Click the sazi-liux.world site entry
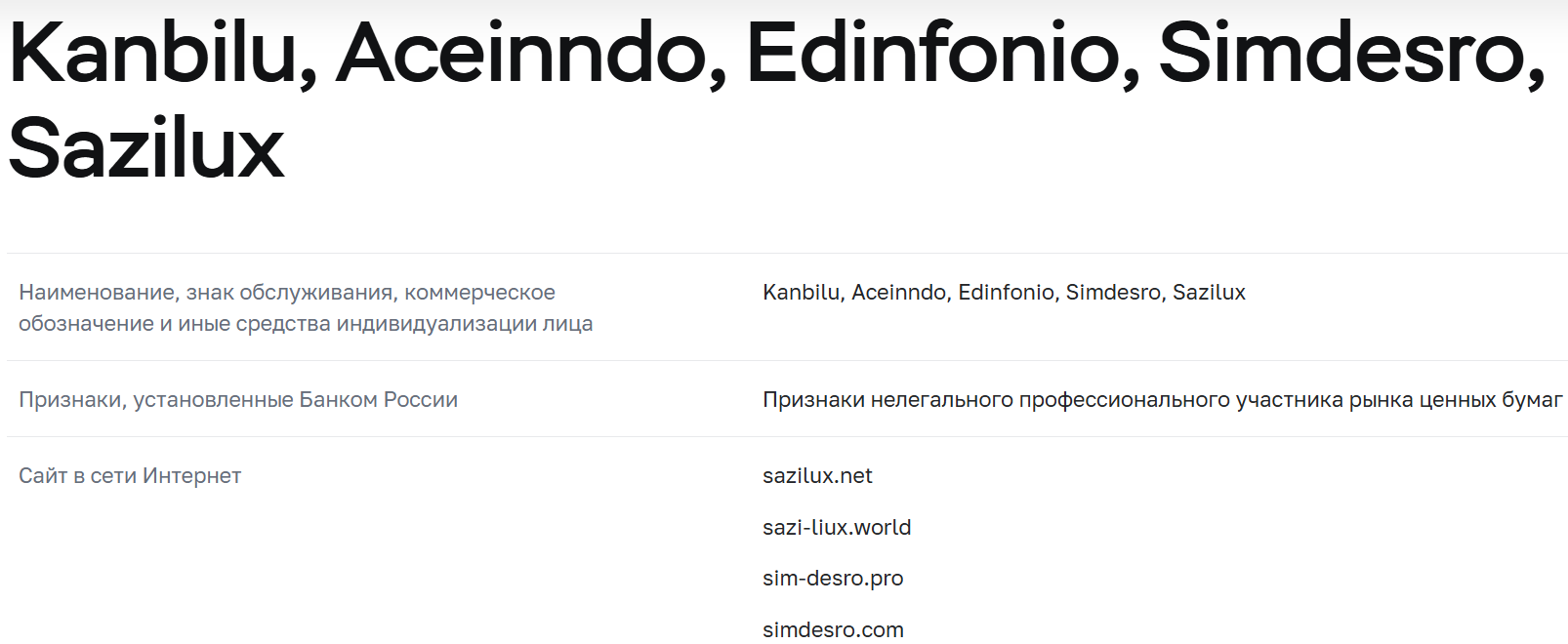 coord(837,528)
